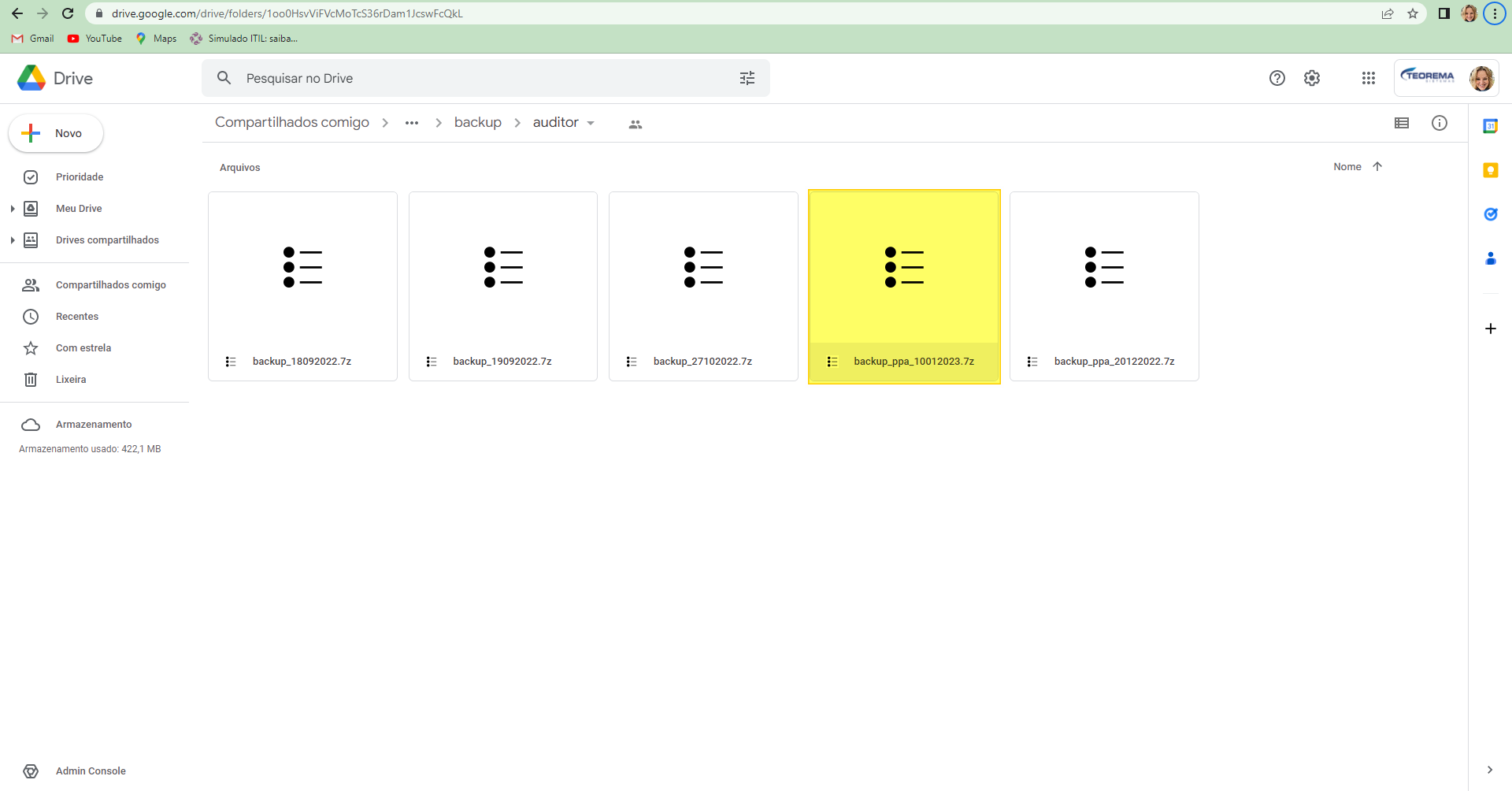The image size is (1512, 791).
Task: Select Meu Drive in the sidebar
Action: 79,209
